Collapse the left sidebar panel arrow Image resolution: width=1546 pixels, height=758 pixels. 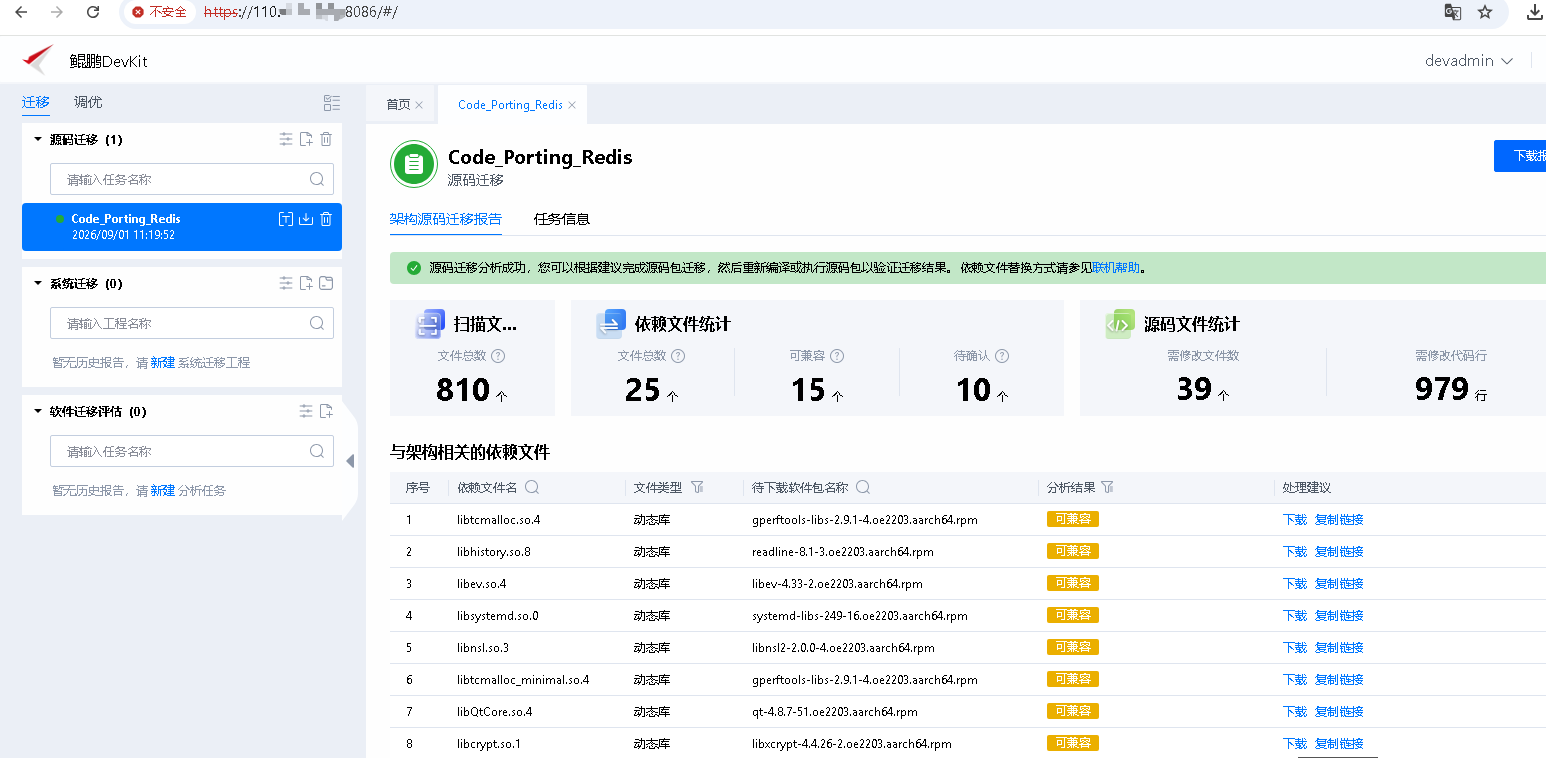coord(350,461)
